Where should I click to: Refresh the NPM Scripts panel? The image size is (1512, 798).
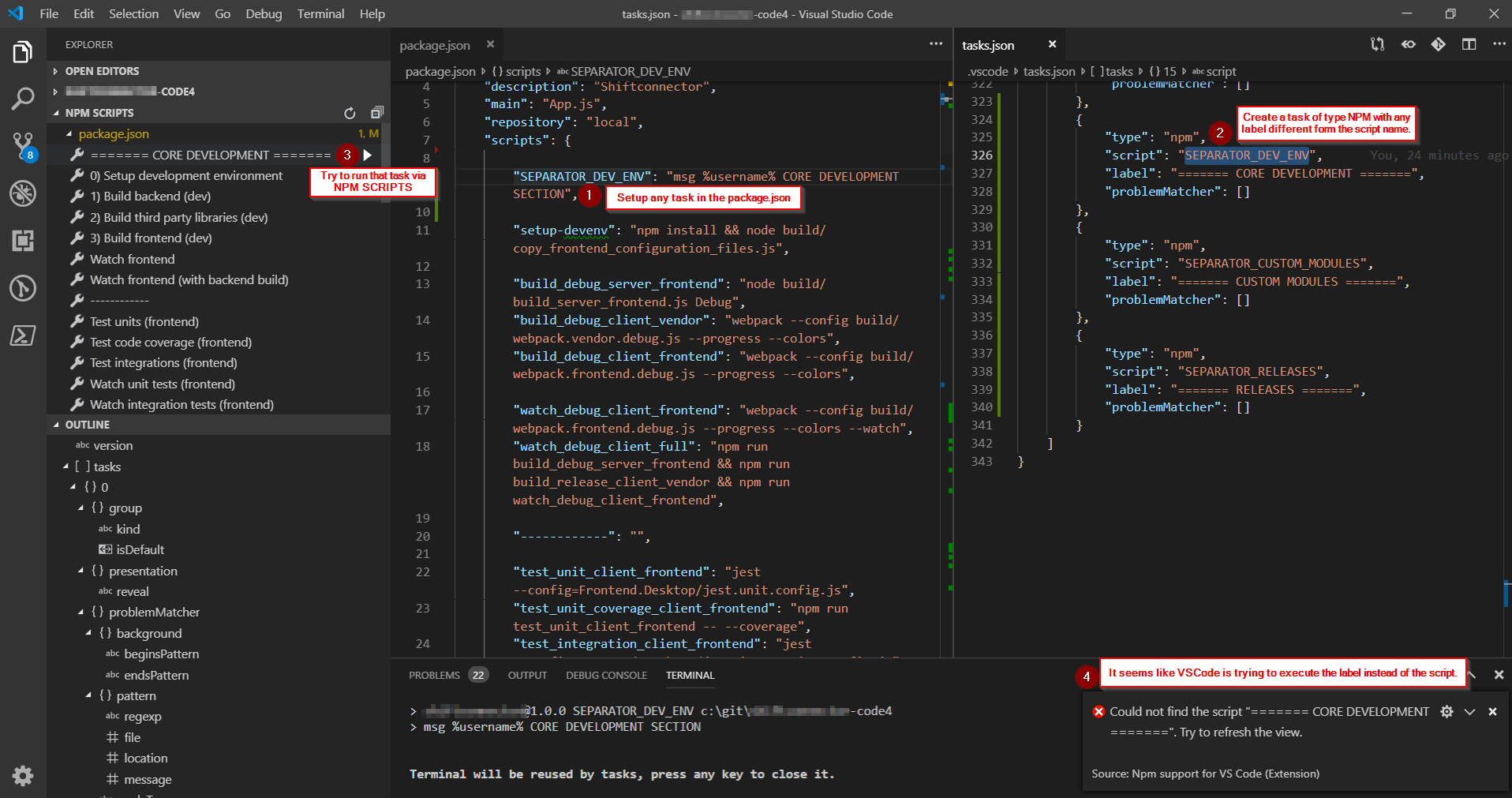[350, 113]
